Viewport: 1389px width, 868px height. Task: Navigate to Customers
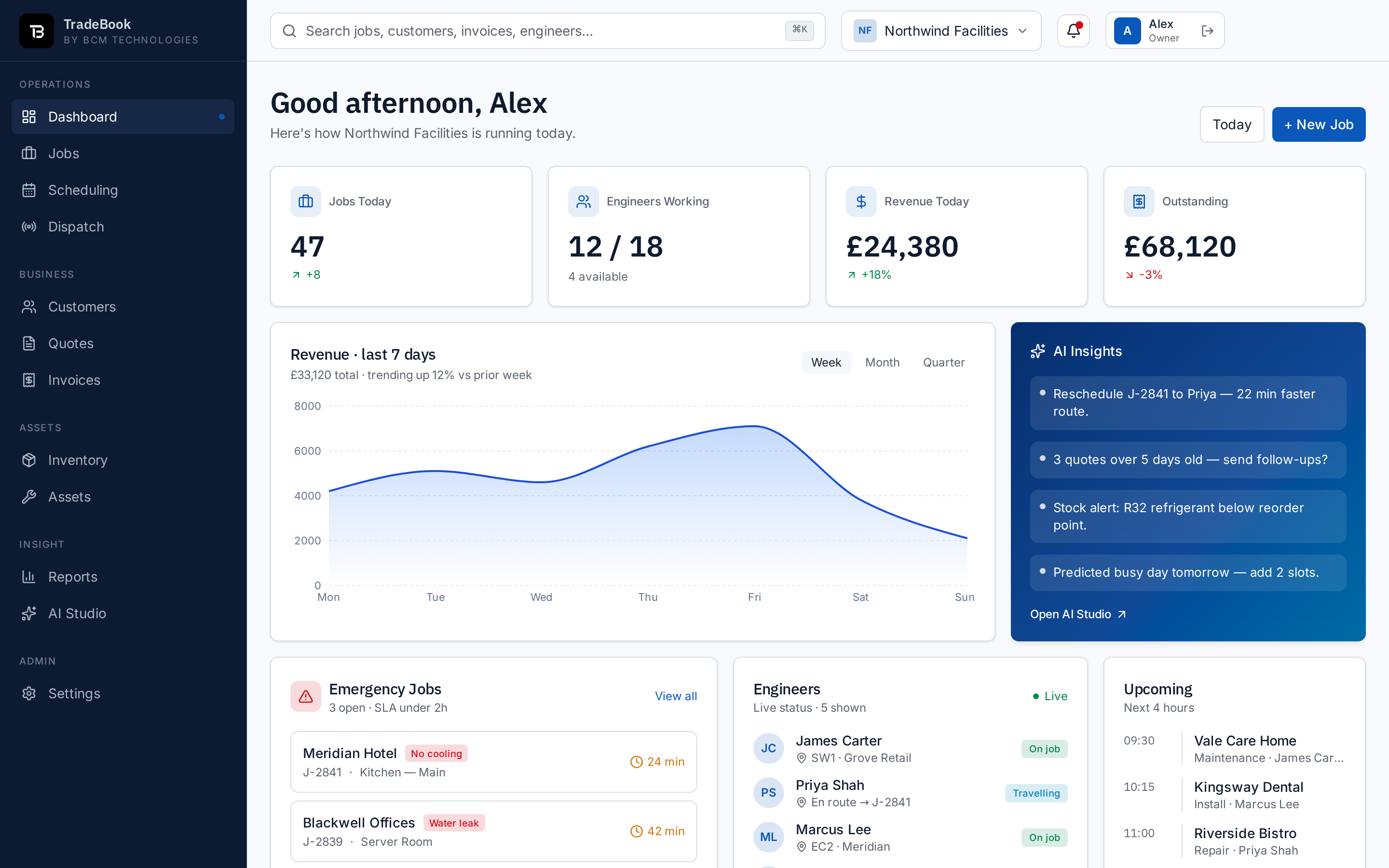pos(123,307)
